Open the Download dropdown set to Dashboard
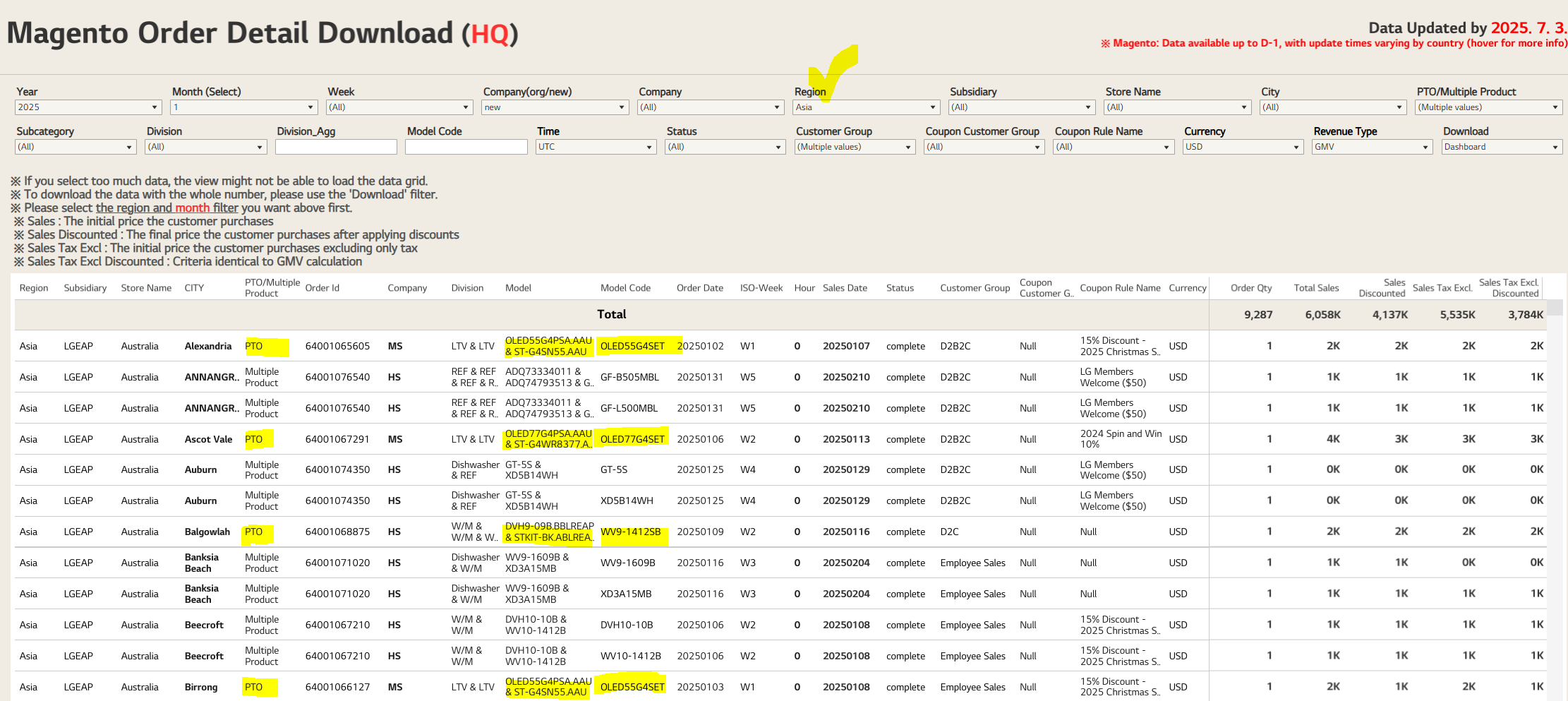This screenshot has width=1568, height=701. 1502,147
